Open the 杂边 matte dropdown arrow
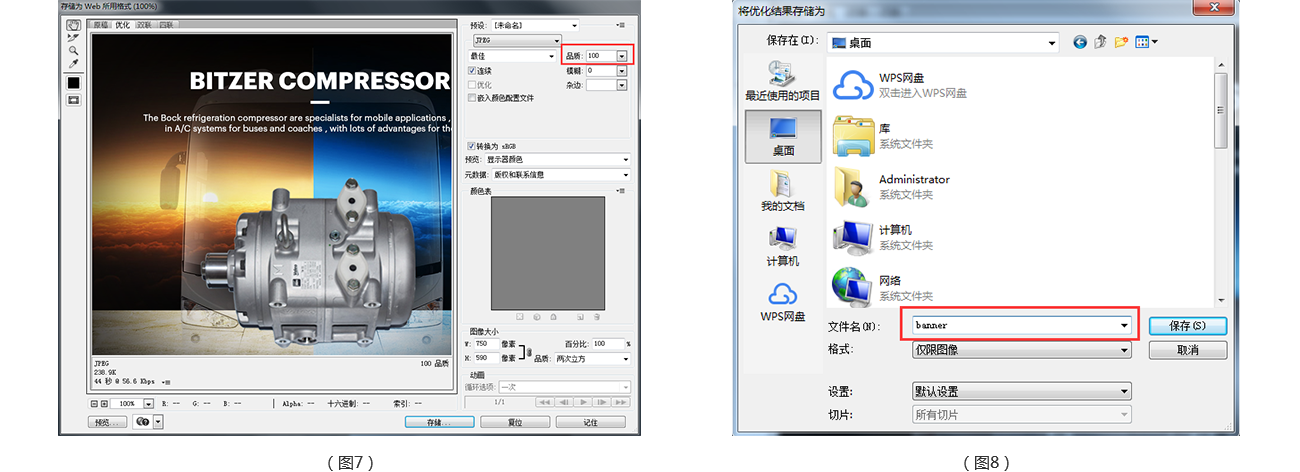The height and width of the screenshot is (472, 1300). pos(621,85)
